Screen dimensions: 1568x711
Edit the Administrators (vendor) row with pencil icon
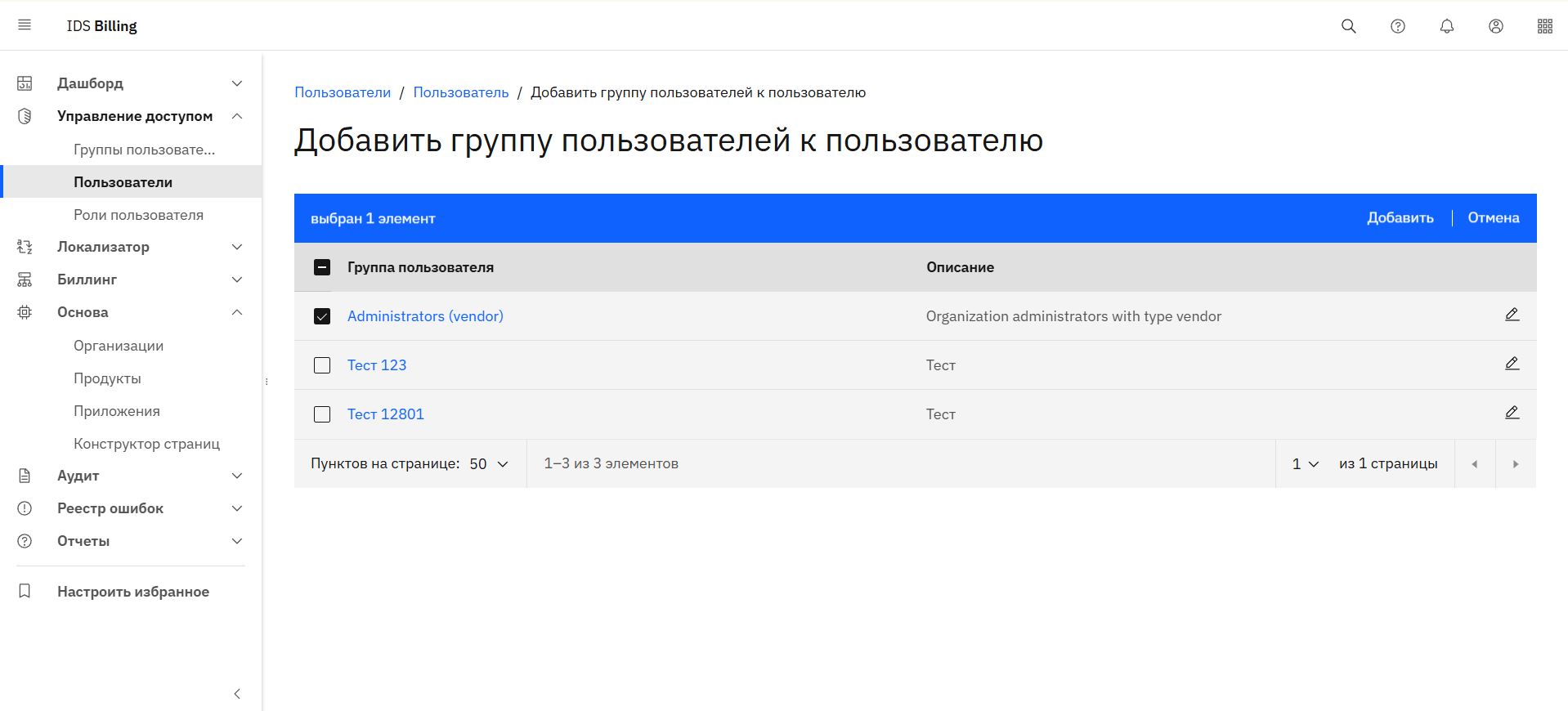point(1512,315)
